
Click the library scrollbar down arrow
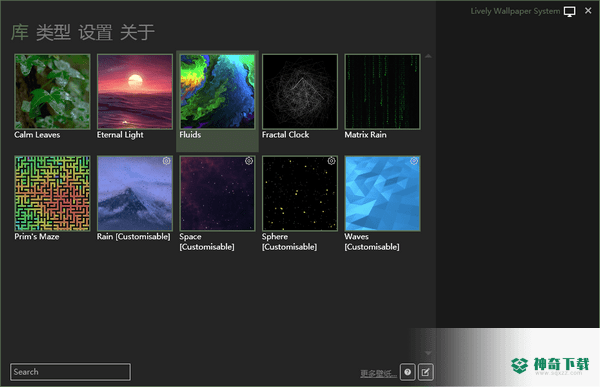point(428,353)
